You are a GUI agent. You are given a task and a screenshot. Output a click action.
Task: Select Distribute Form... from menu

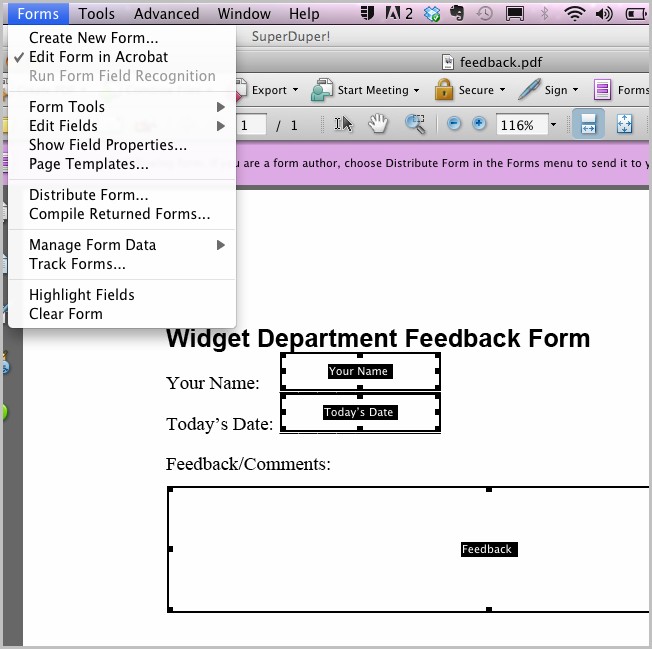pyautogui.click(x=122, y=195)
